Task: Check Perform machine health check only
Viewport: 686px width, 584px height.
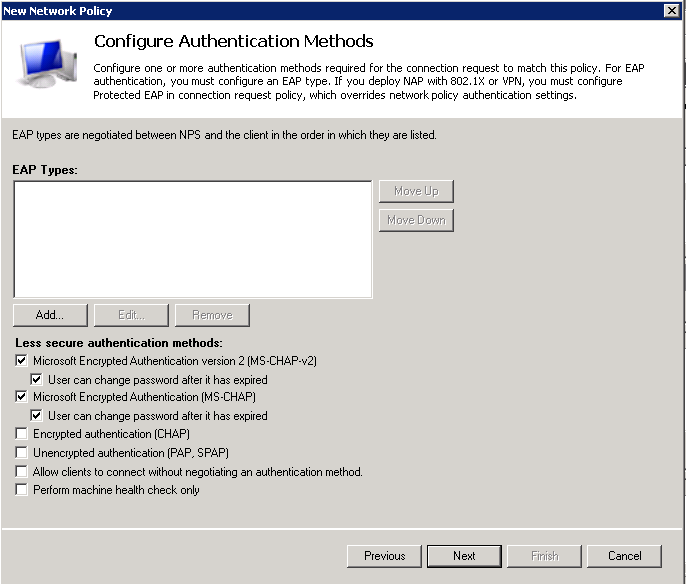Action: pos(21,490)
